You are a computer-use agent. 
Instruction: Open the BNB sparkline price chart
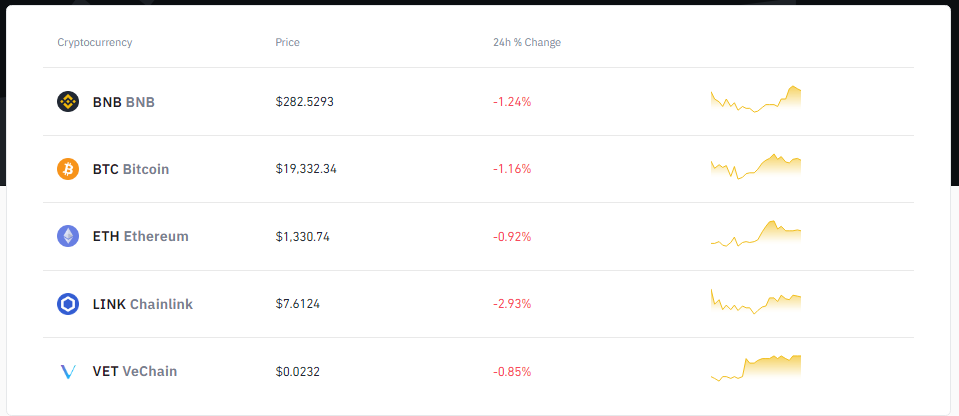755,99
